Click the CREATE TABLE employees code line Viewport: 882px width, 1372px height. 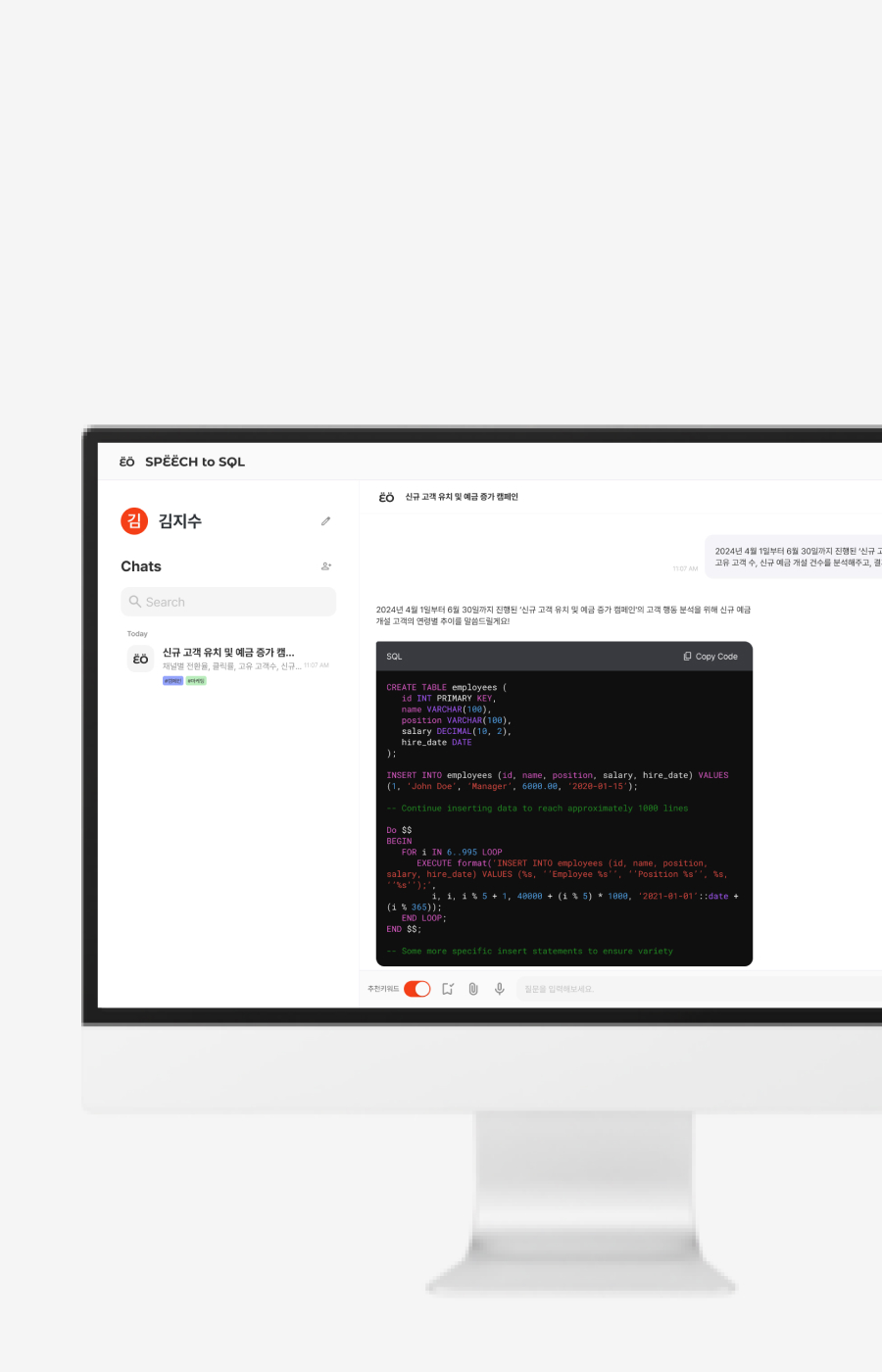pyautogui.click(x=447, y=688)
